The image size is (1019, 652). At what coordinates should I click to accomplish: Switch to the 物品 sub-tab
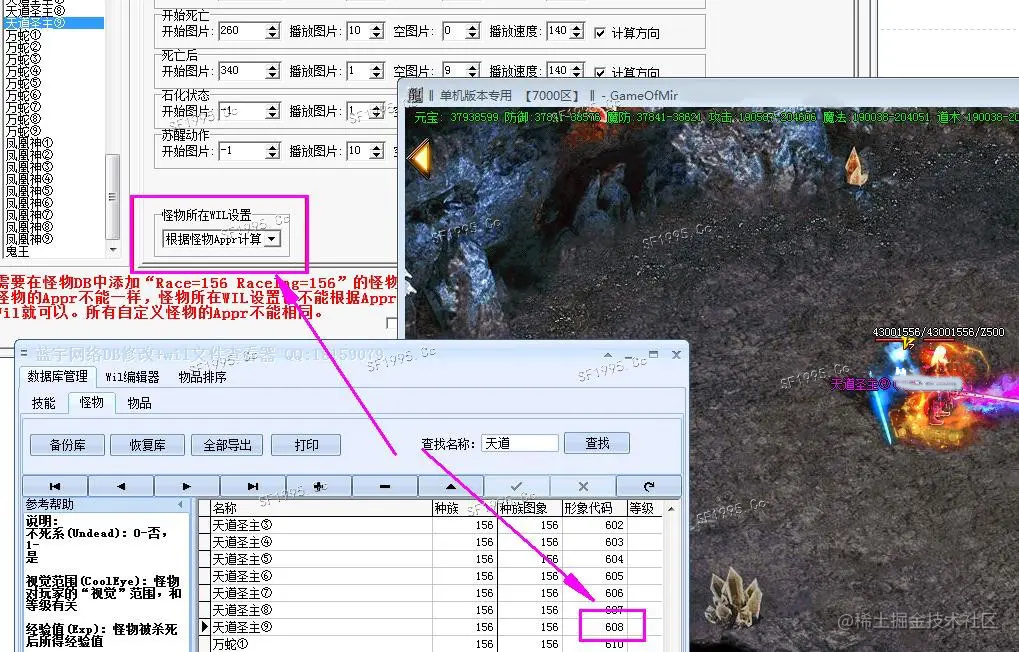tap(139, 403)
